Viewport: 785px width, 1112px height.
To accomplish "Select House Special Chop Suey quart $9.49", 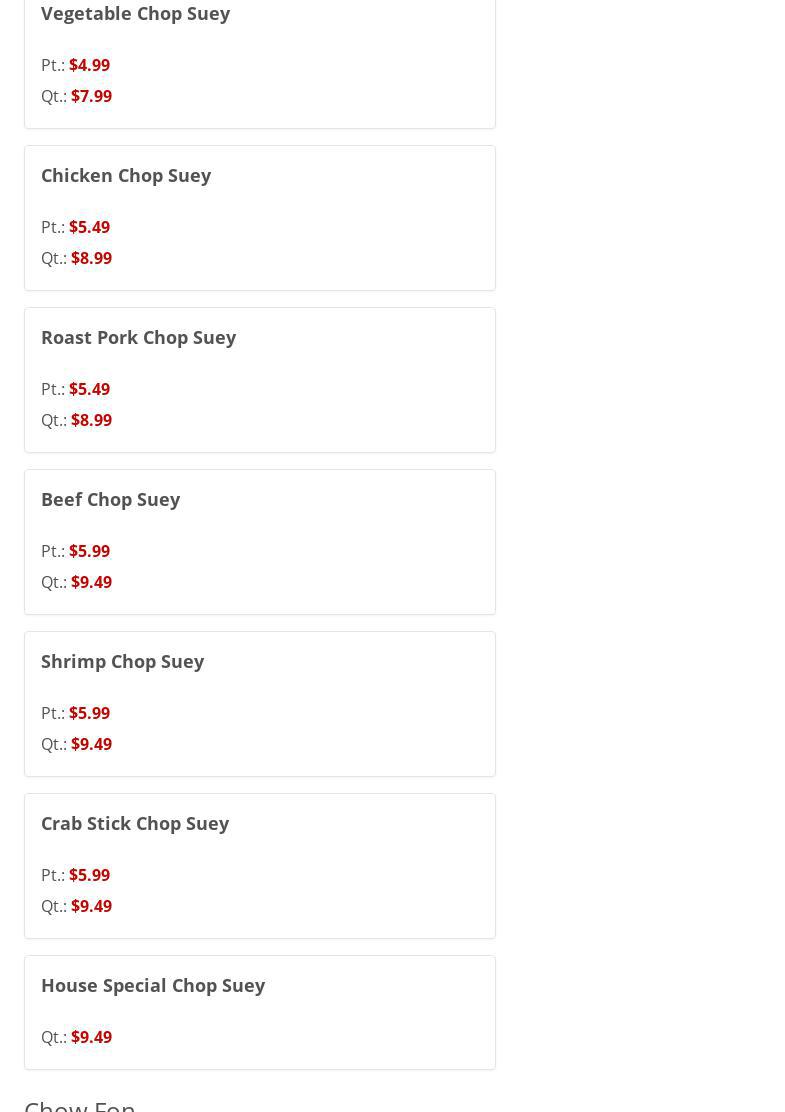I will [91, 1037].
